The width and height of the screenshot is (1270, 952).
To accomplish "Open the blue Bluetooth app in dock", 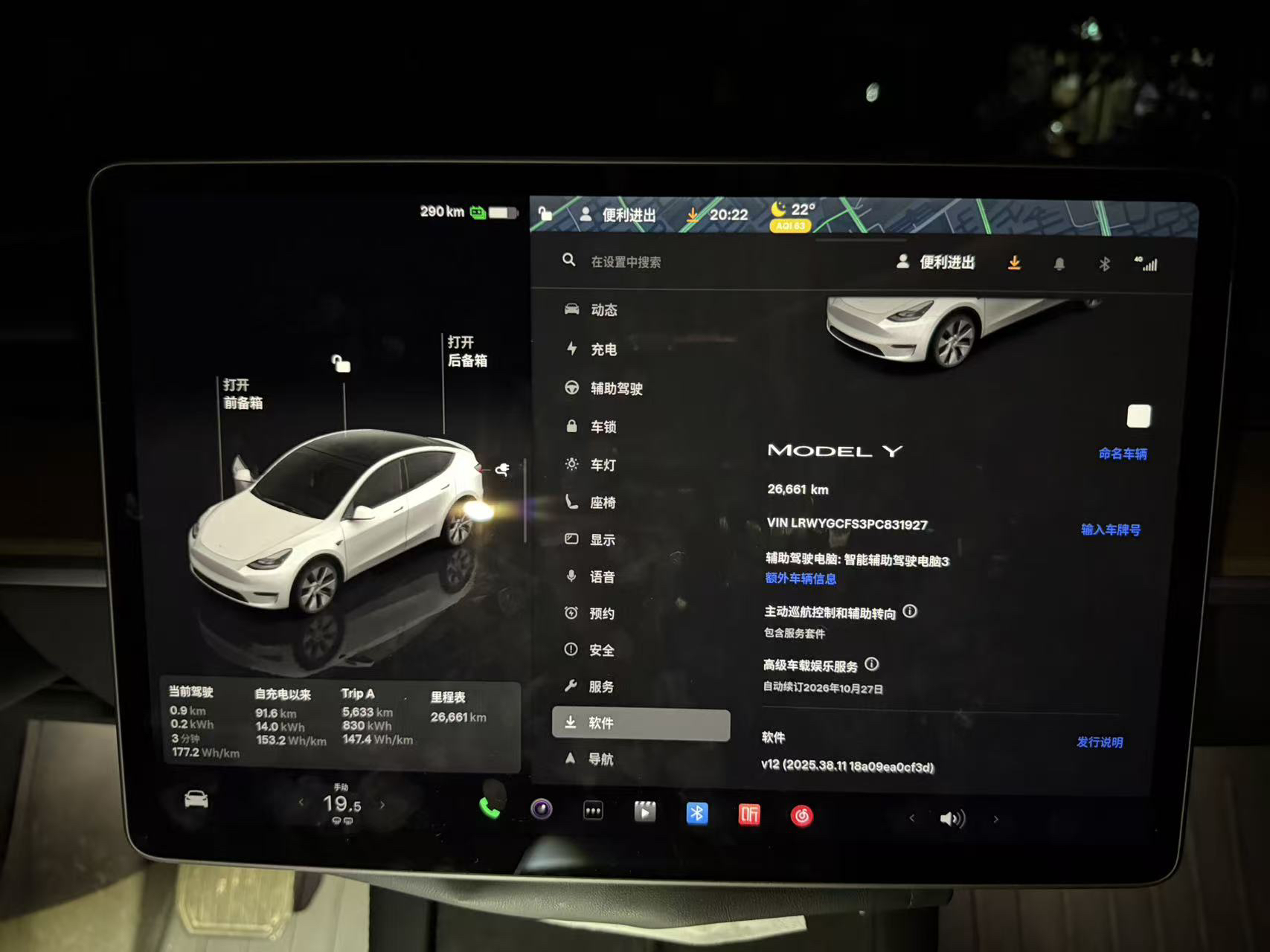I will coord(696,814).
